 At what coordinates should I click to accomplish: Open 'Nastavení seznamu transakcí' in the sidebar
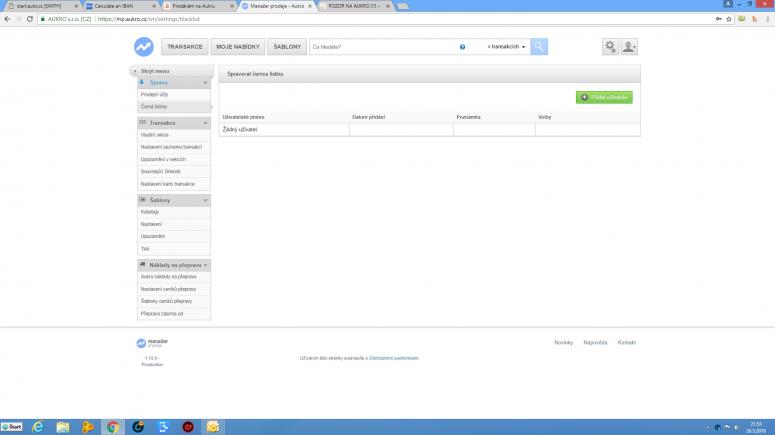coord(174,147)
